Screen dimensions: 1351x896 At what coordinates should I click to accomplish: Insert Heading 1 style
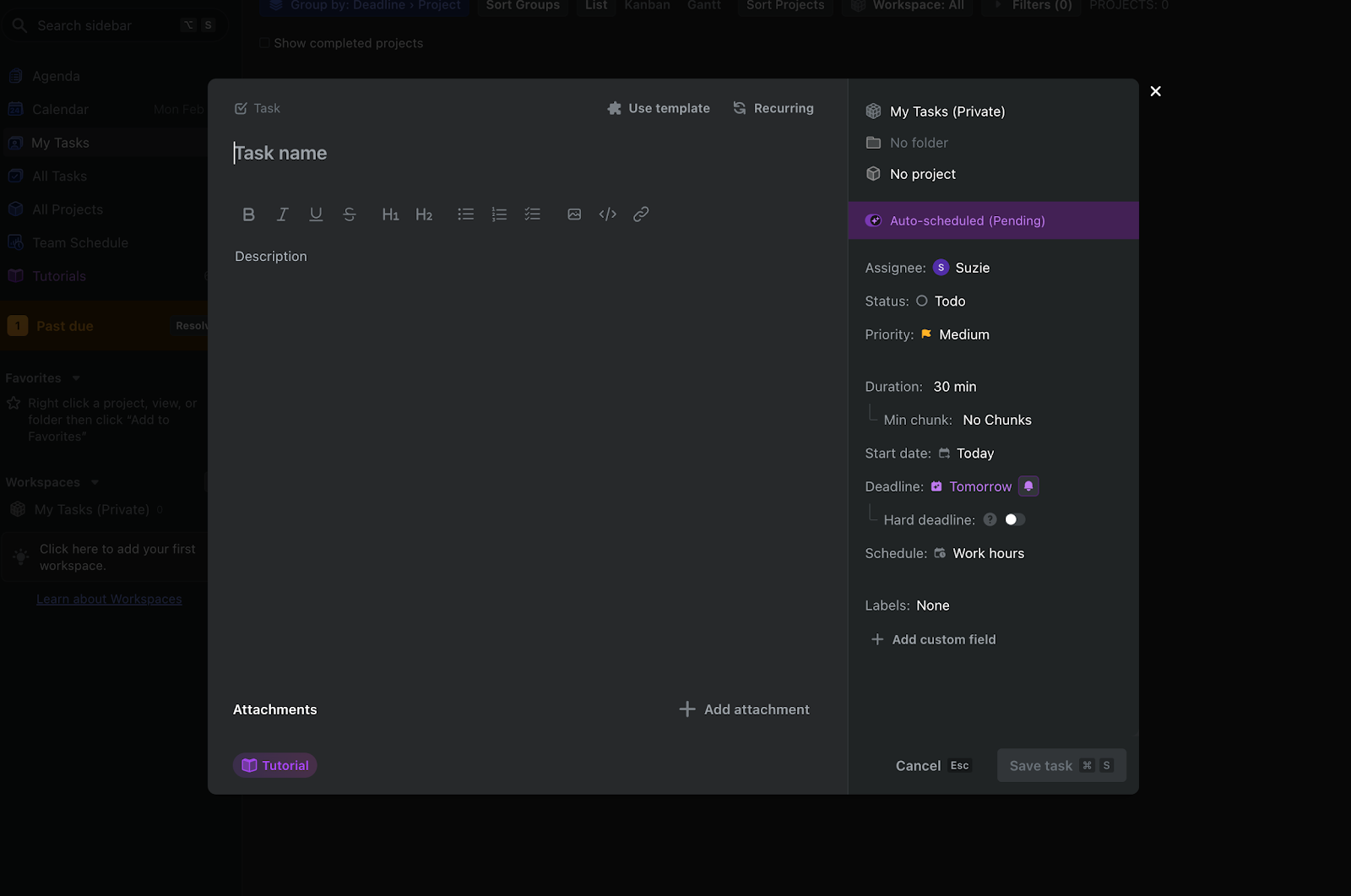point(390,214)
